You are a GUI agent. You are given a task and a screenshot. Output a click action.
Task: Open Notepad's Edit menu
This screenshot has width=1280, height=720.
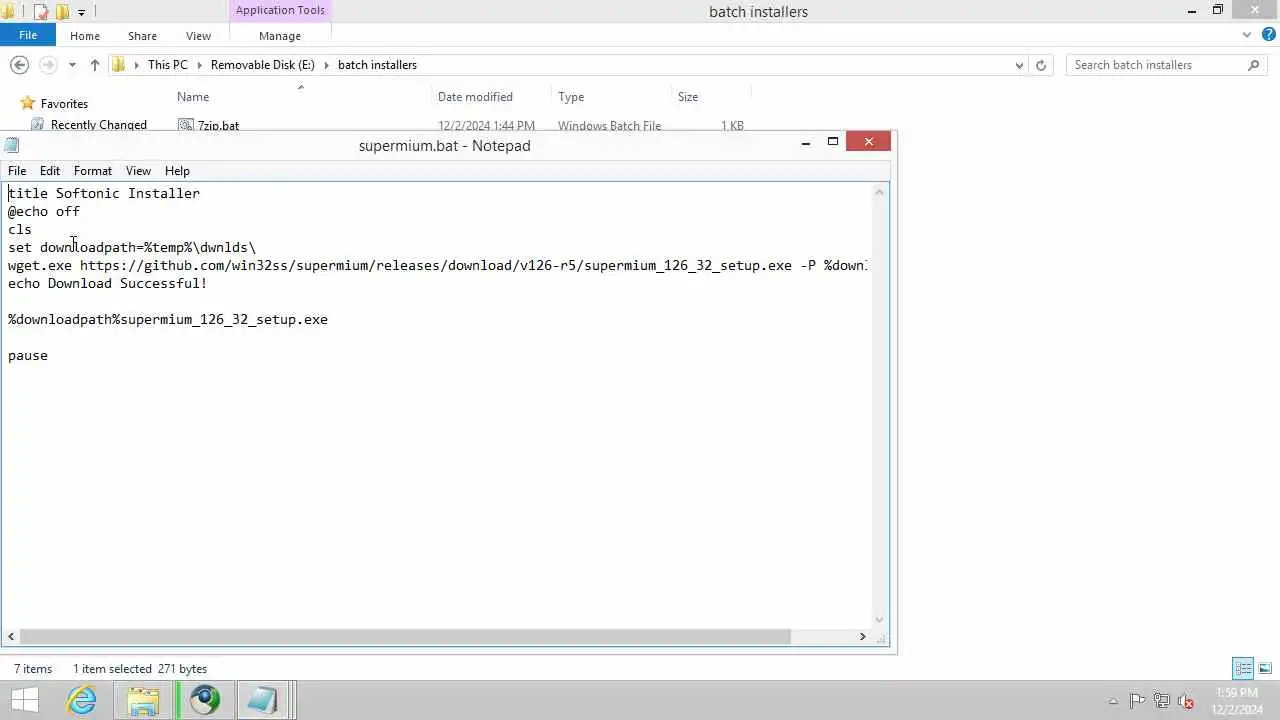(50, 171)
